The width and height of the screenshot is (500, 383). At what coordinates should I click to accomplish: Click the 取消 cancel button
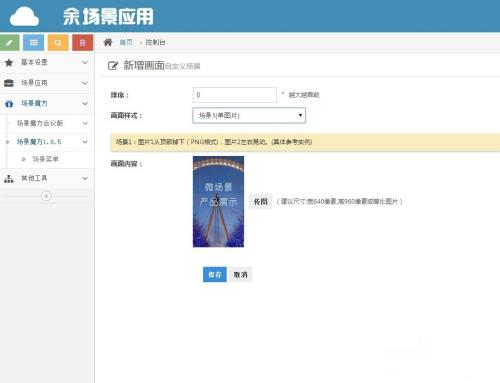point(240,275)
